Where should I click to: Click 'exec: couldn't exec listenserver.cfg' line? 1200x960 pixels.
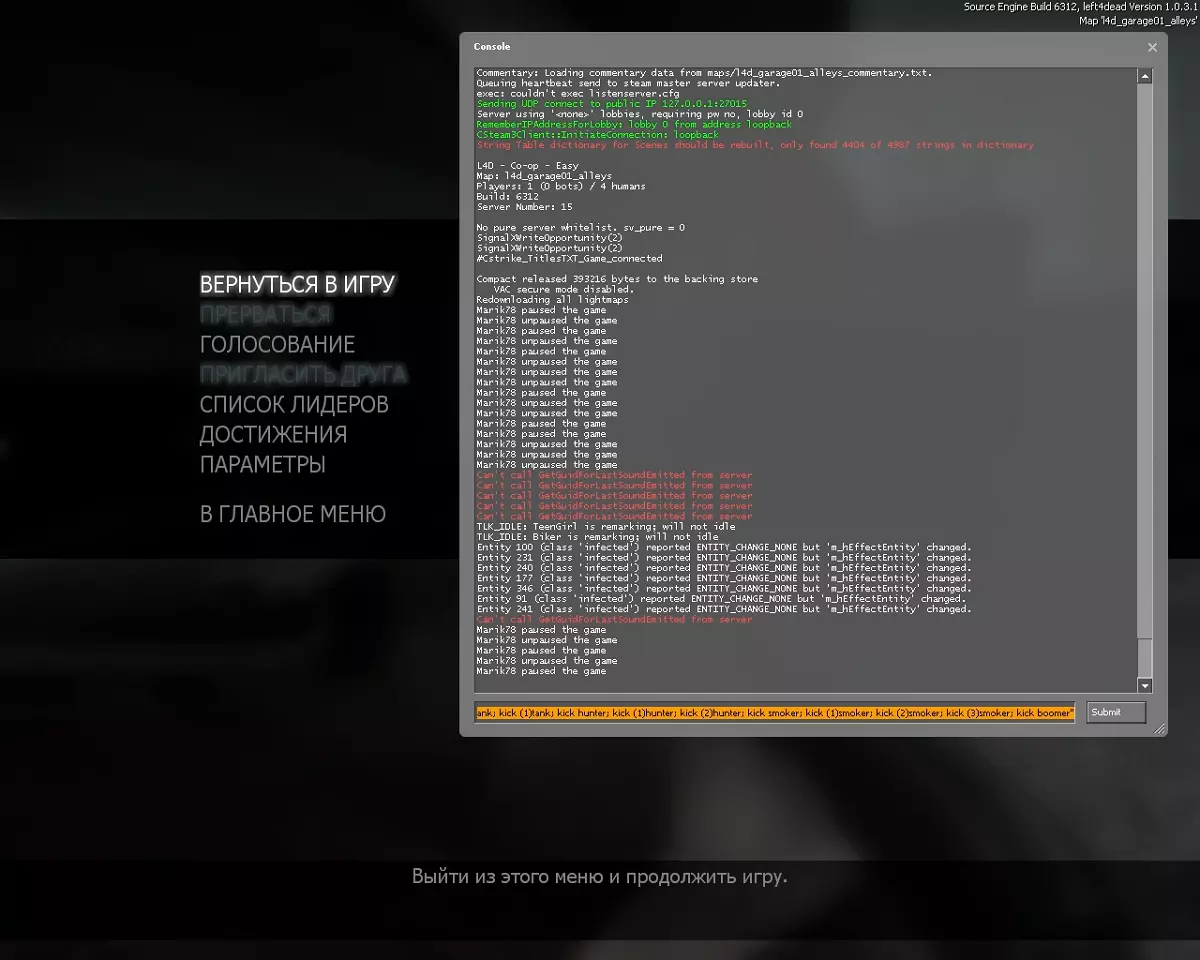(578, 93)
